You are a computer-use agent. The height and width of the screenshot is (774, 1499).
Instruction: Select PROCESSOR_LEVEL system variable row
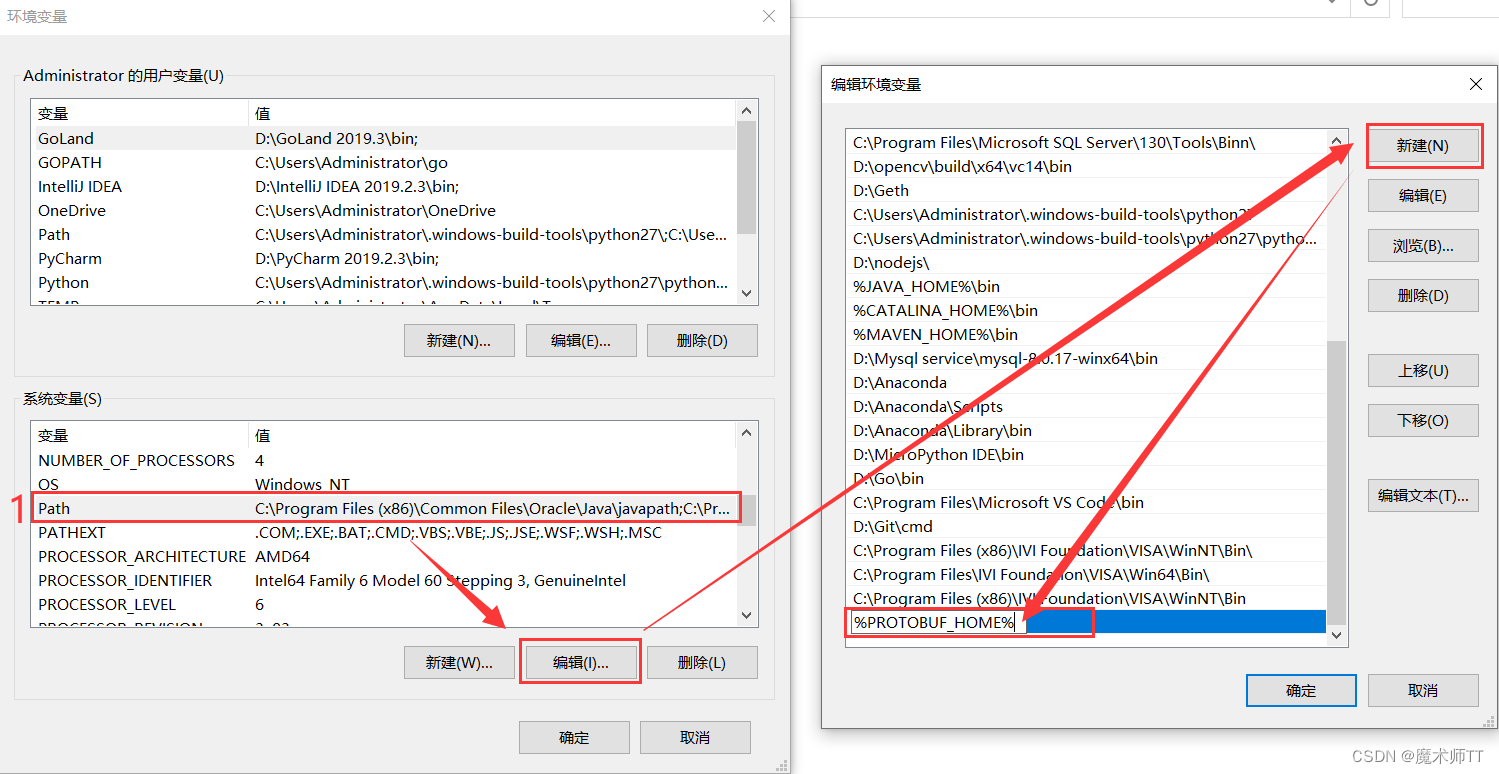tap(383, 605)
